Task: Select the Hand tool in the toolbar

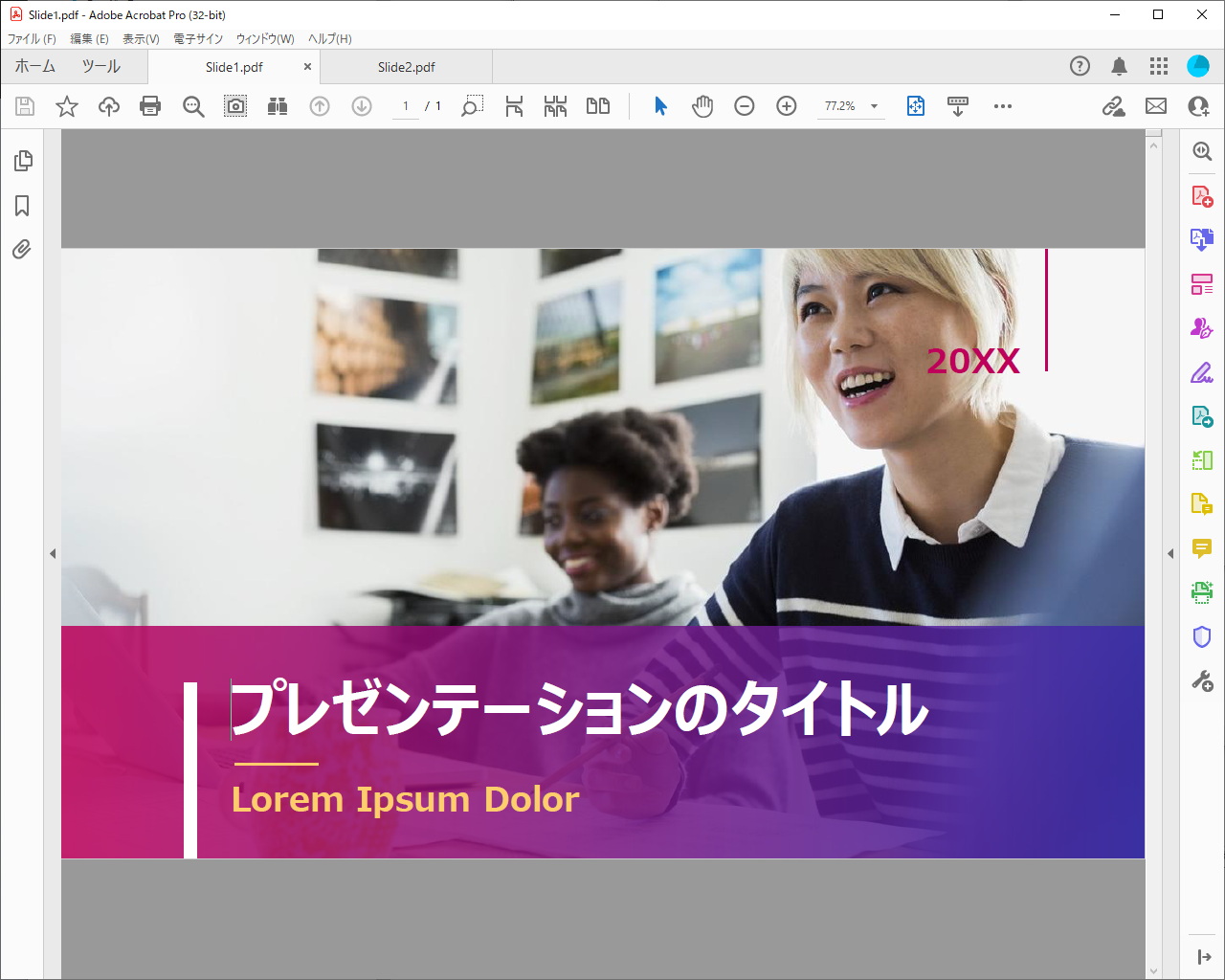Action: pos(702,106)
